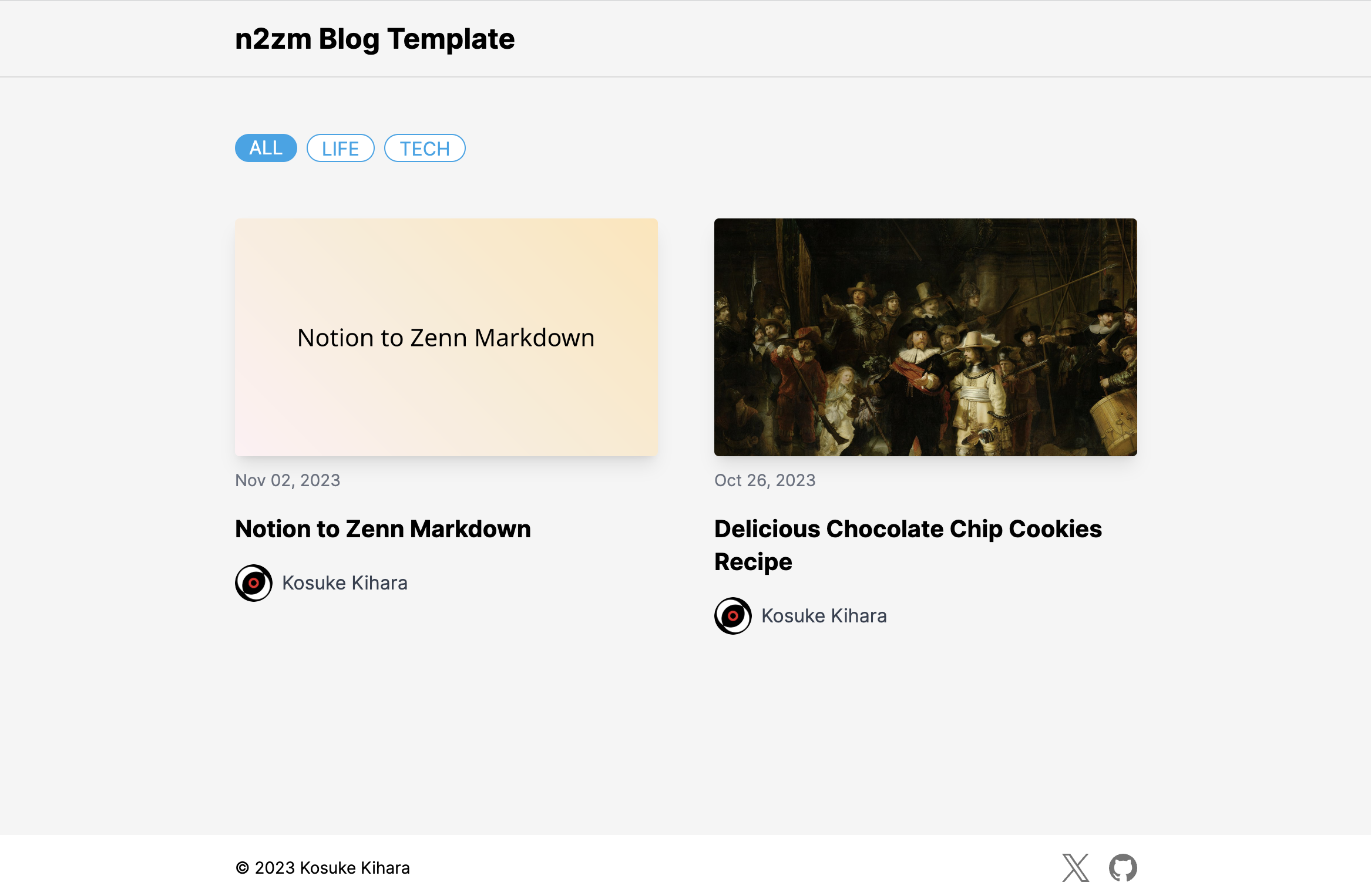Click the Oct 26, 2023 date

pyautogui.click(x=765, y=480)
